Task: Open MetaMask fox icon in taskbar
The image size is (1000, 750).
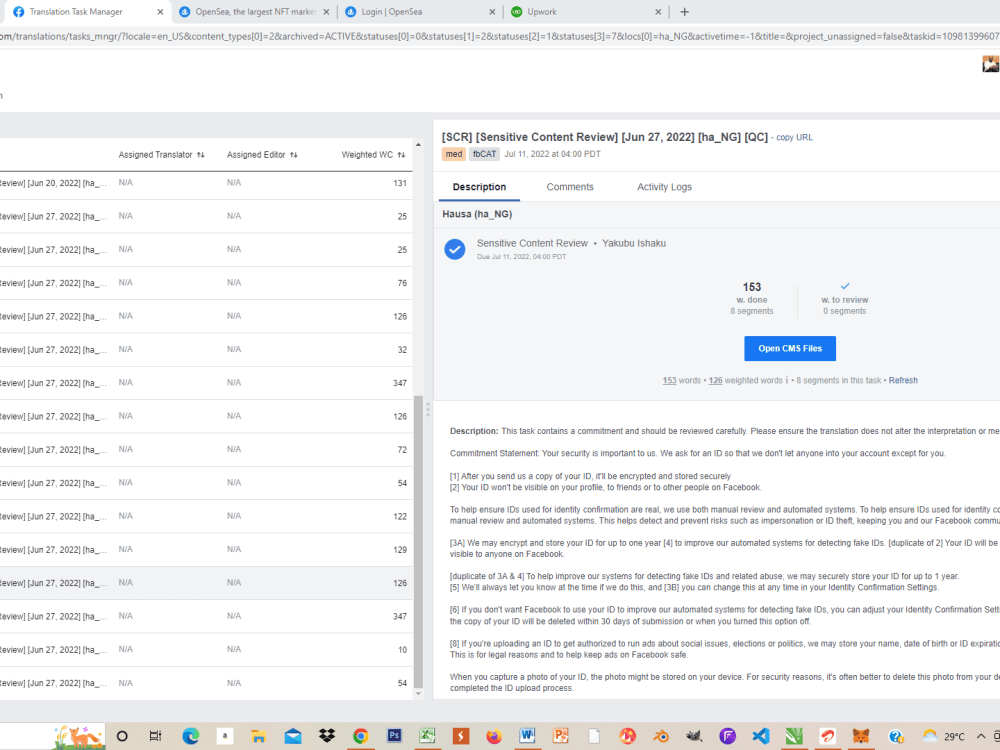Action: [860, 736]
